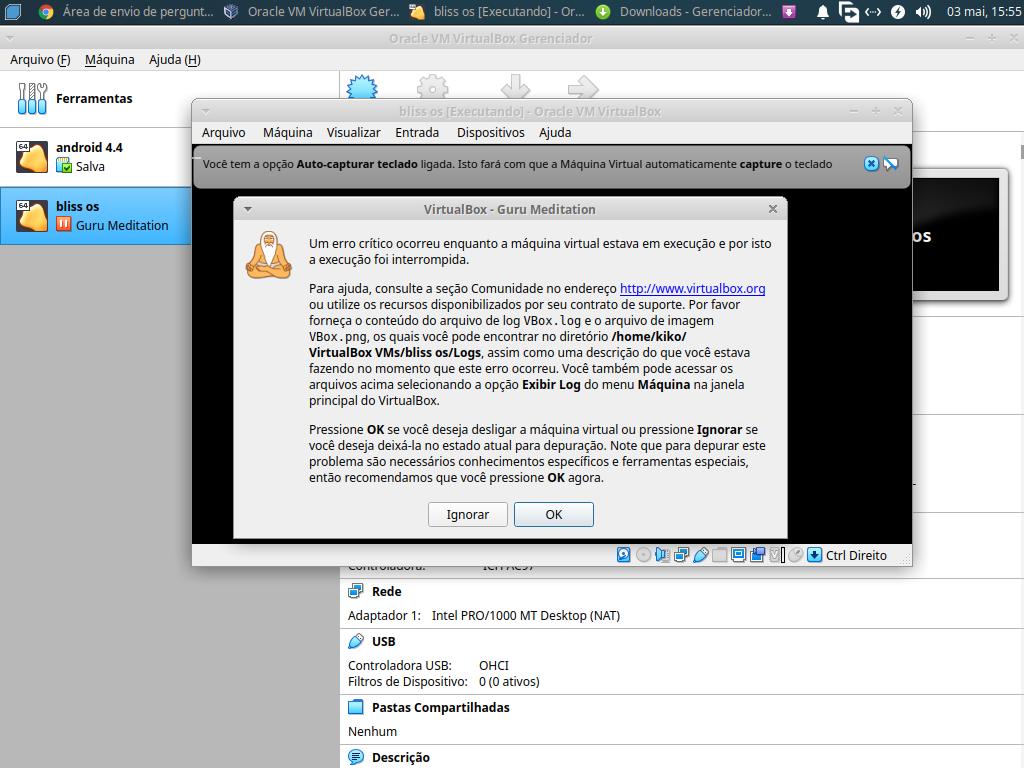The image size is (1024, 768).
Task: Click the Descrição section icon
Action: pyautogui.click(x=356, y=758)
